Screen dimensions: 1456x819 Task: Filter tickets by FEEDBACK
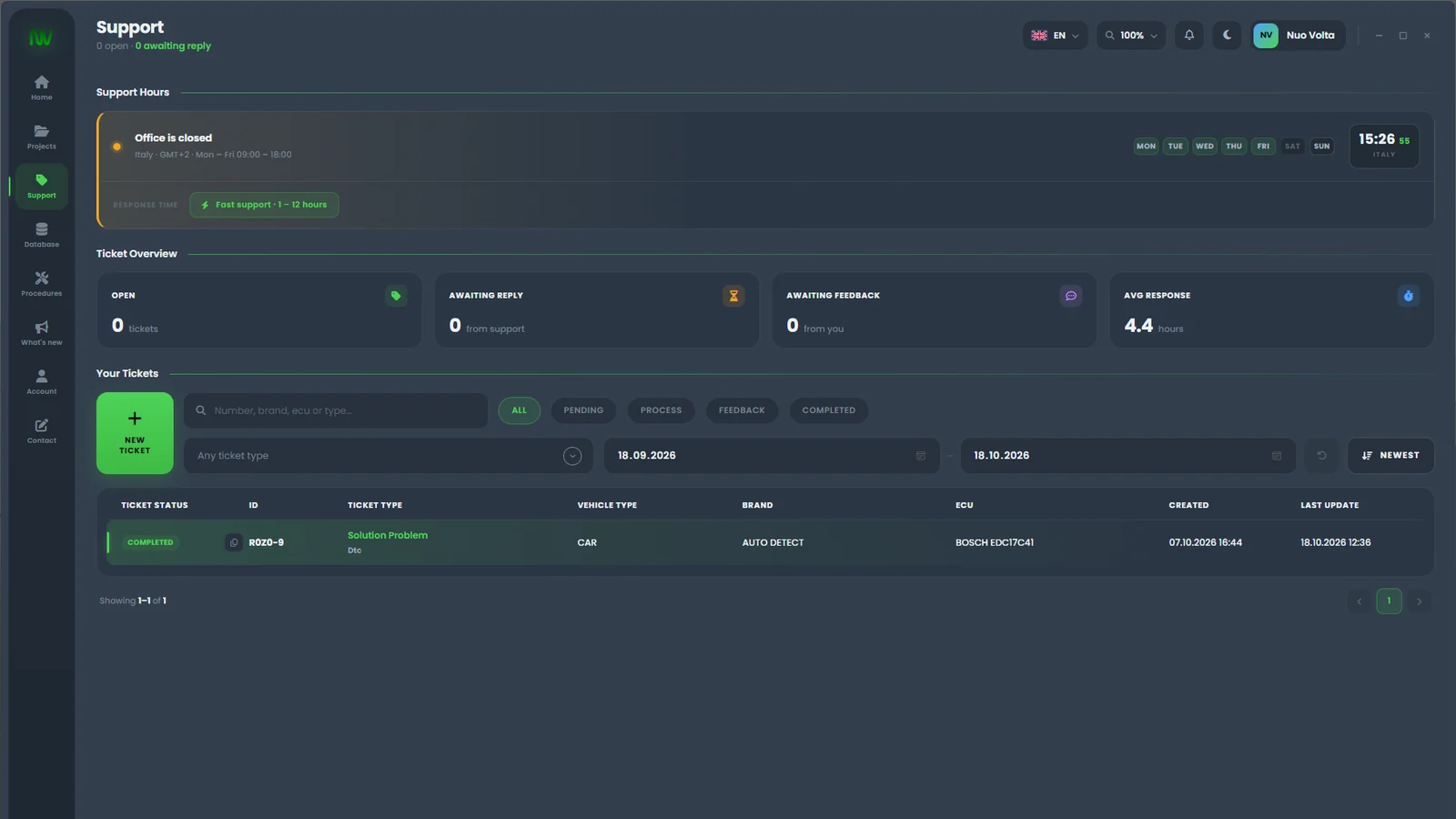pyautogui.click(x=742, y=410)
